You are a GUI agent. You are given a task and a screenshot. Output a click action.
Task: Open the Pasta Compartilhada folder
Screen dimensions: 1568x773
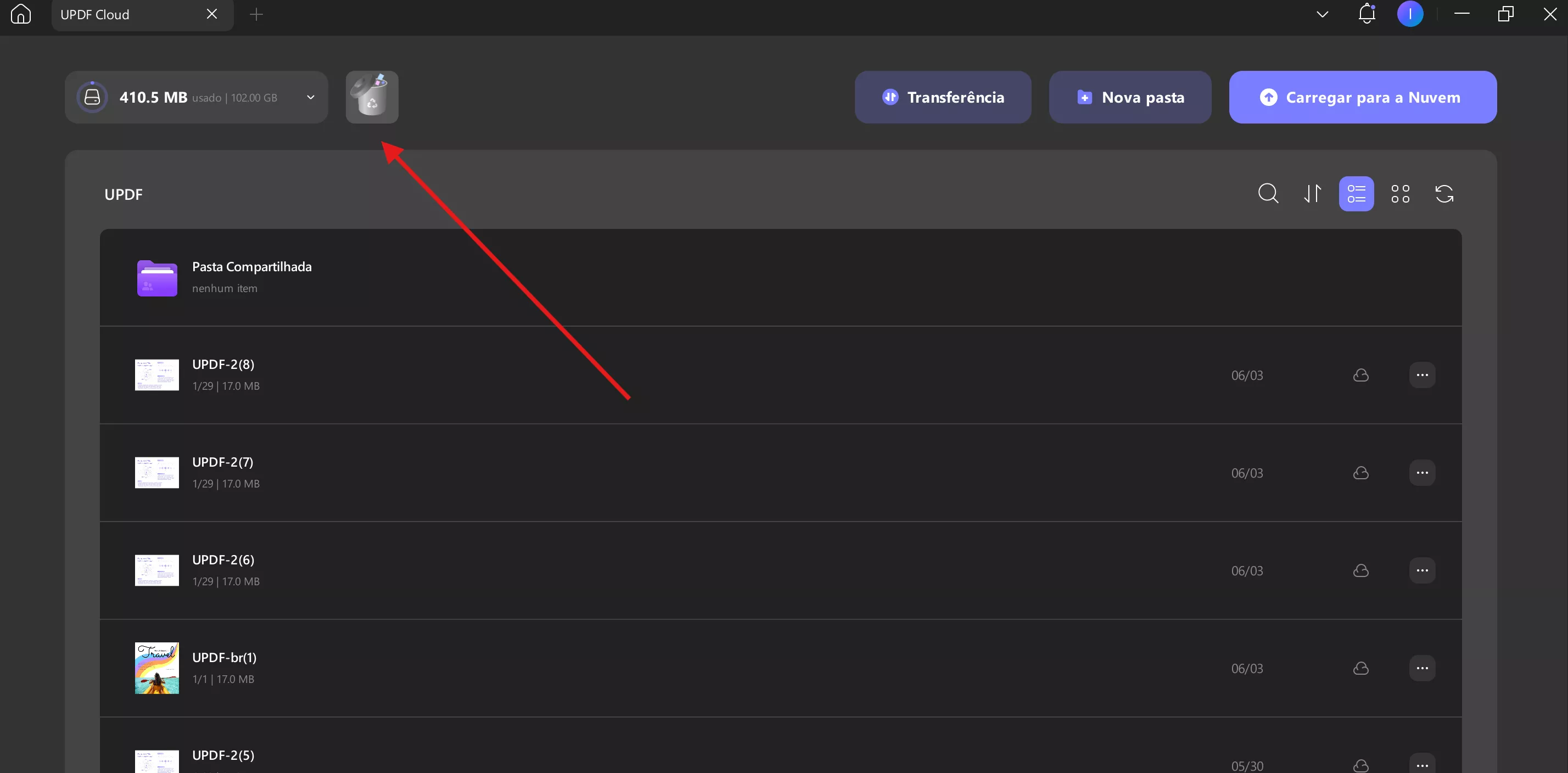[x=780, y=278]
